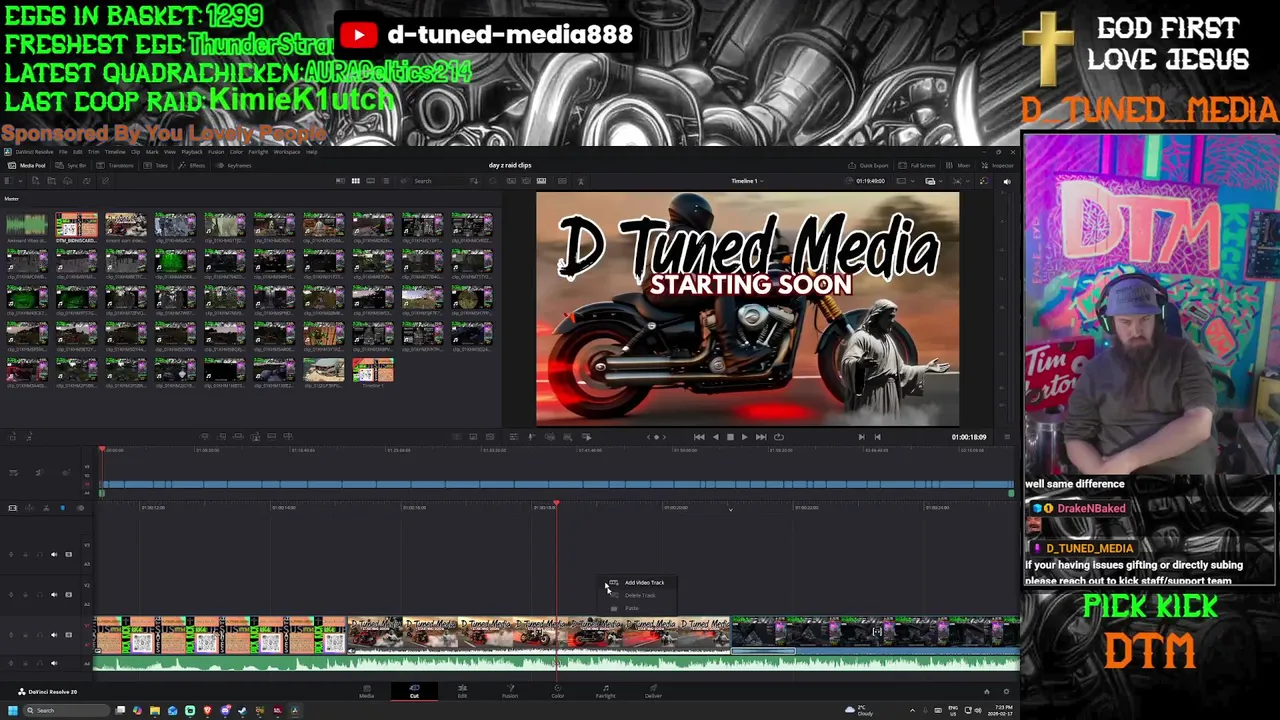Open the Inspector panel

coord(998,165)
